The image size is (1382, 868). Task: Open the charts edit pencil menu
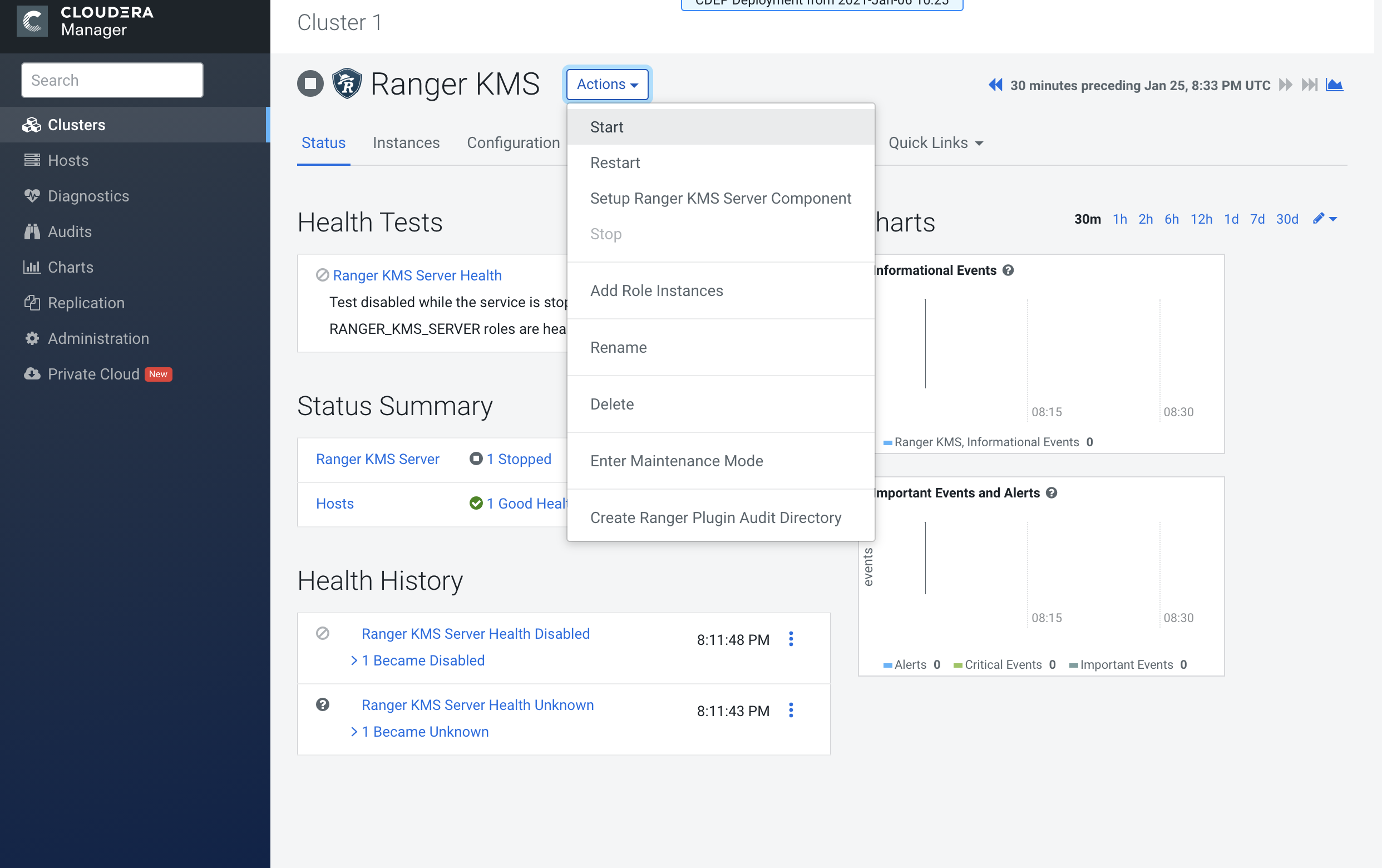(x=1325, y=219)
